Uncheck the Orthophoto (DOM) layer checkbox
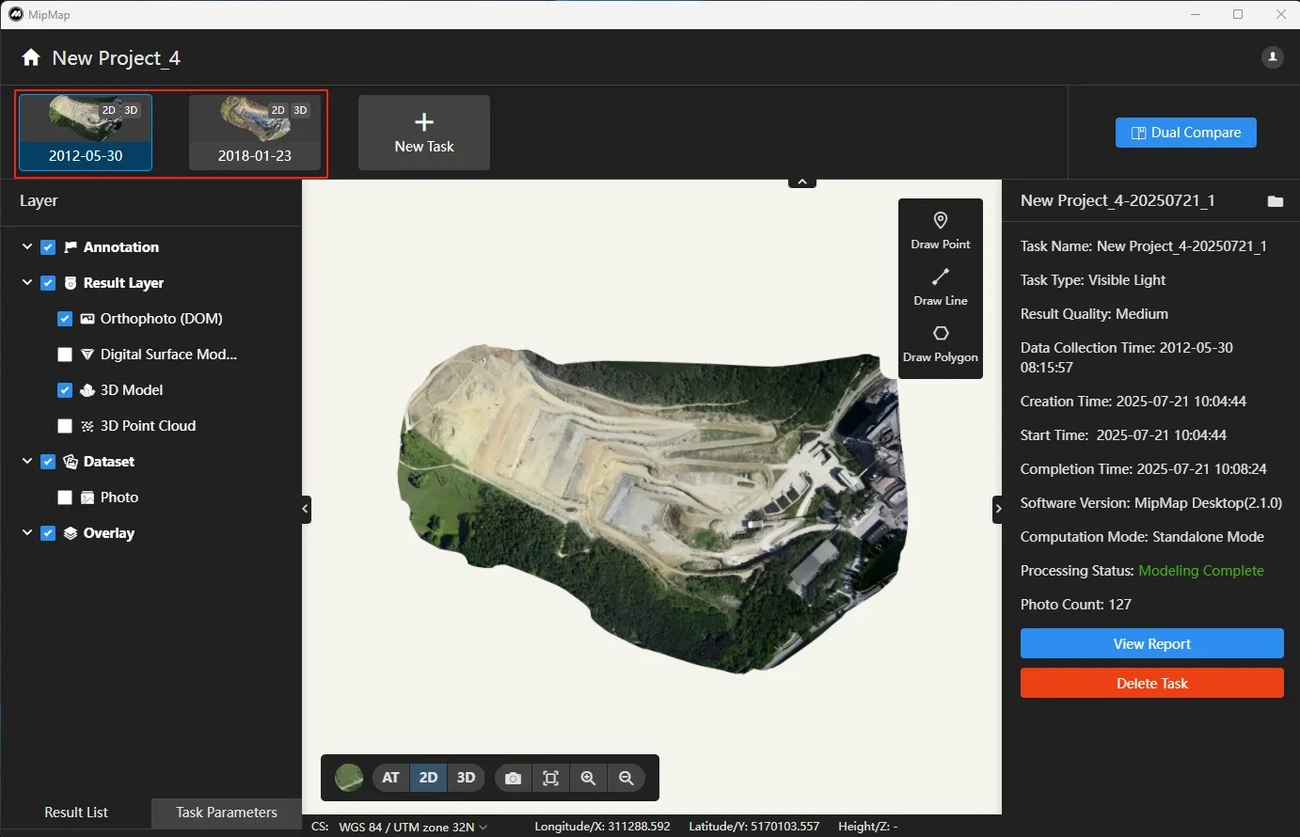The width and height of the screenshot is (1300, 837). point(65,319)
